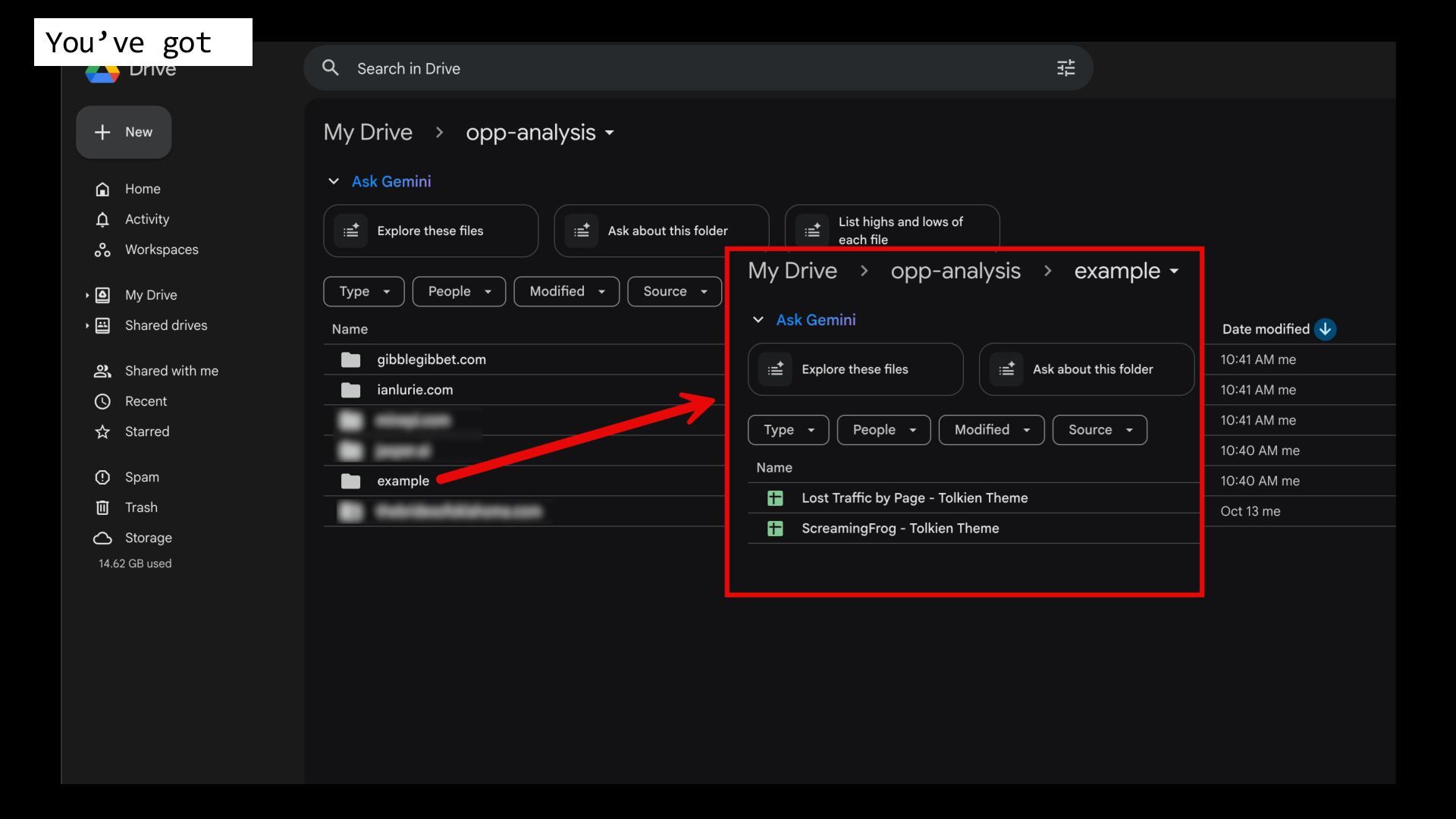Open Workspaces in the sidebar
1456x819 pixels.
161,249
